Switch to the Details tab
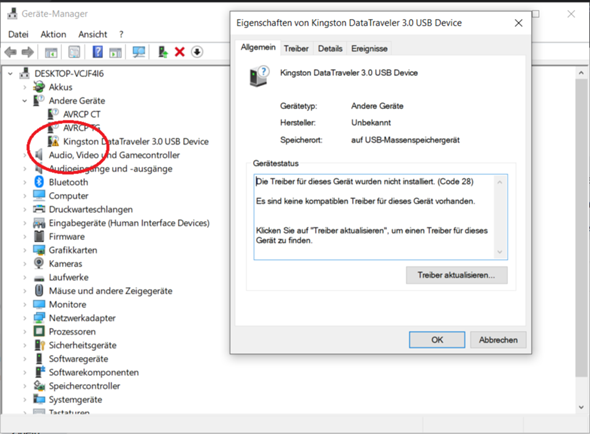This screenshot has height=434, width=590. pos(330,49)
